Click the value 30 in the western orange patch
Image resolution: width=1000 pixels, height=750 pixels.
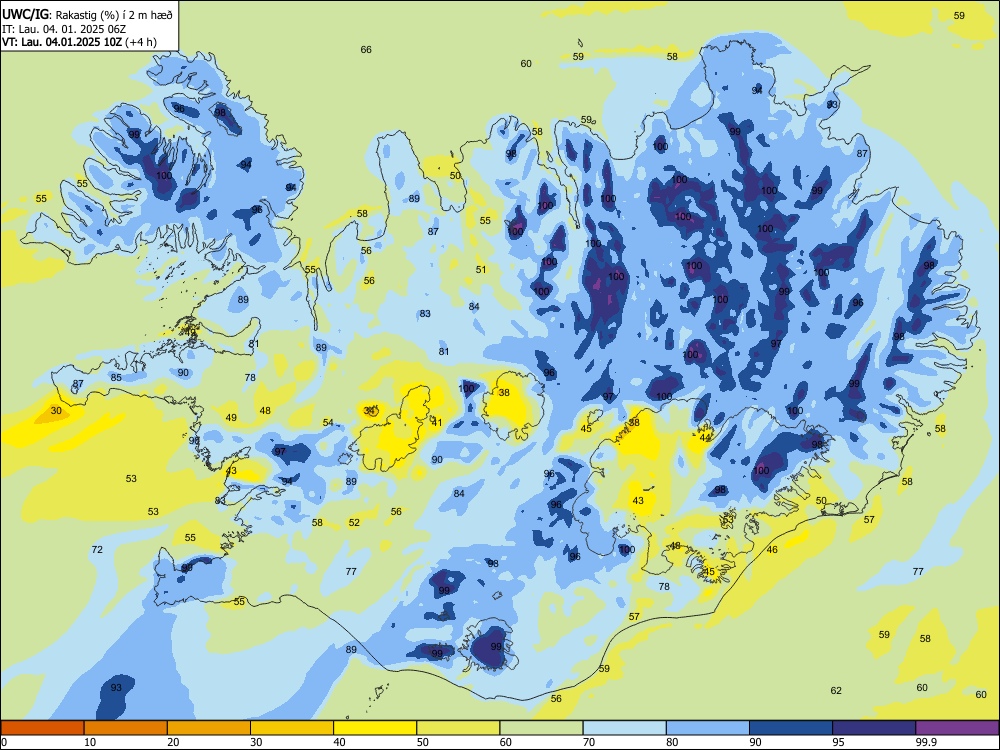tap(56, 411)
